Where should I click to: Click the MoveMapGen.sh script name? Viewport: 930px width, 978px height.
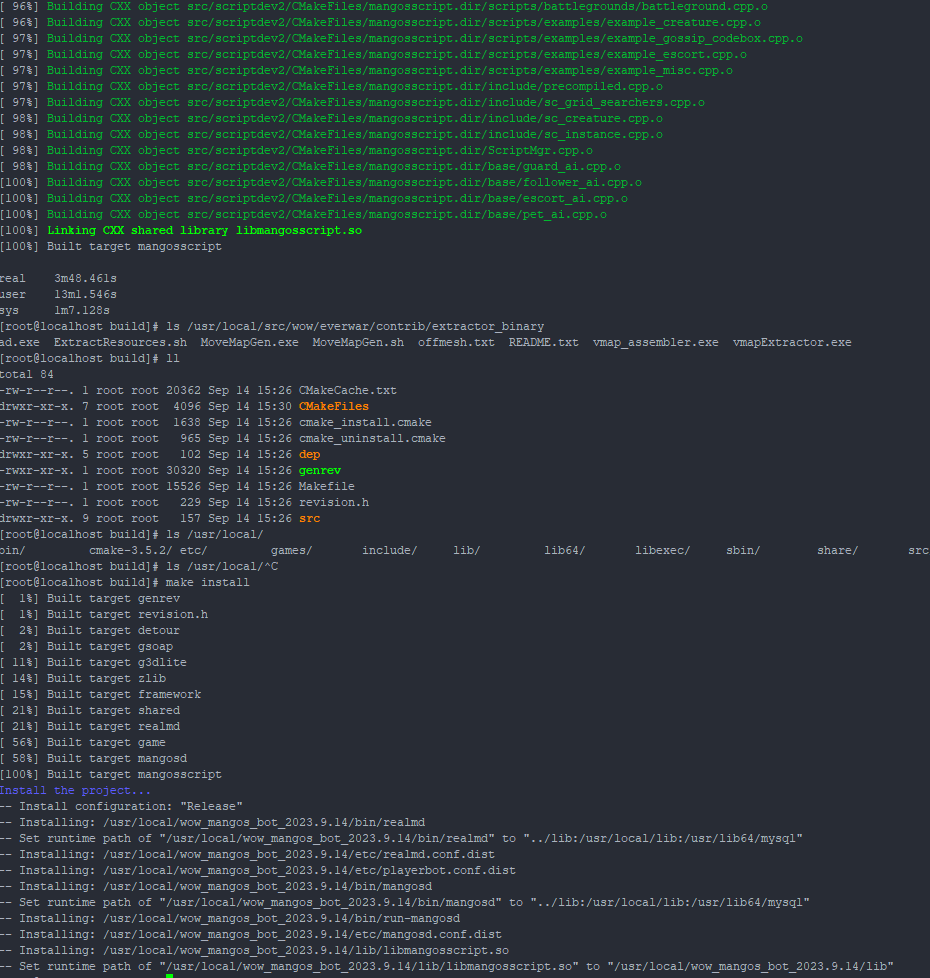click(x=358, y=342)
